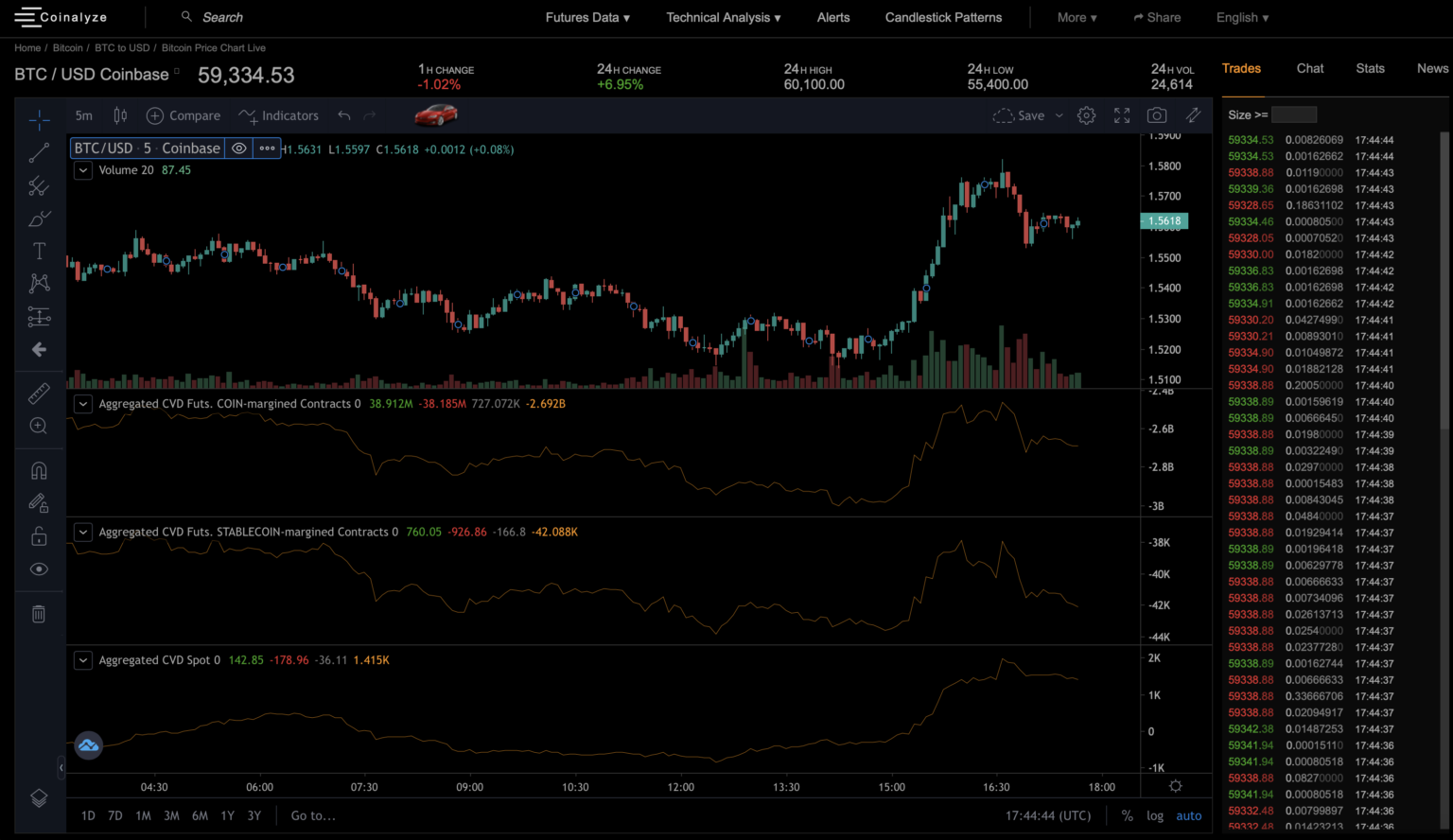The height and width of the screenshot is (840, 1453).
Task: Open the Save layout dropdown arrow
Action: tap(1059, 115)
